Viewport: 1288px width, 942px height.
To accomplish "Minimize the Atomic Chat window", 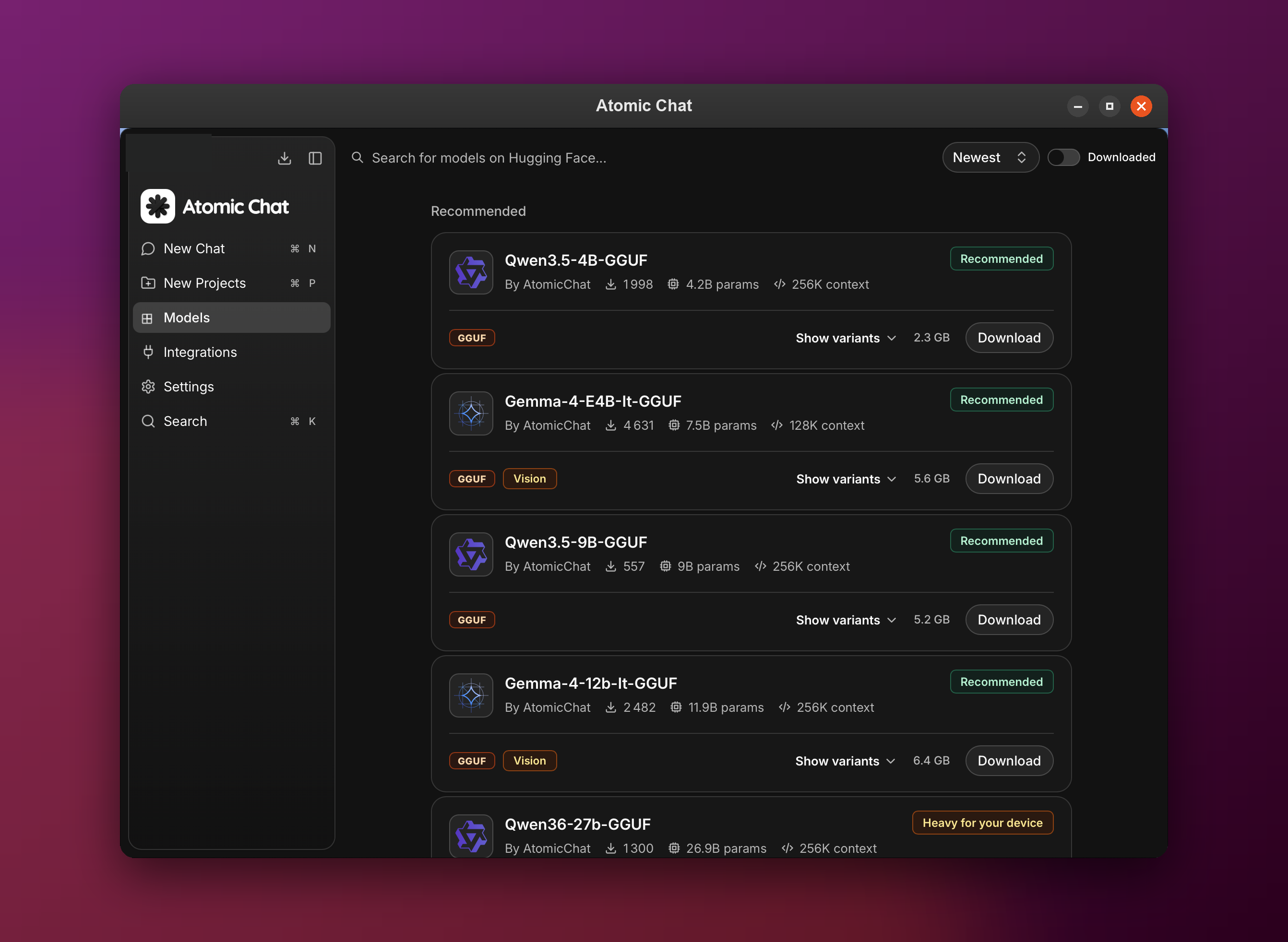I will coord(1077,106).
